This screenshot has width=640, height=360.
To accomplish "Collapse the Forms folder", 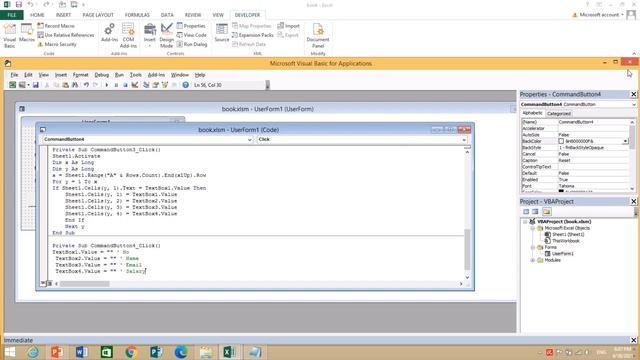I will 533,247.
